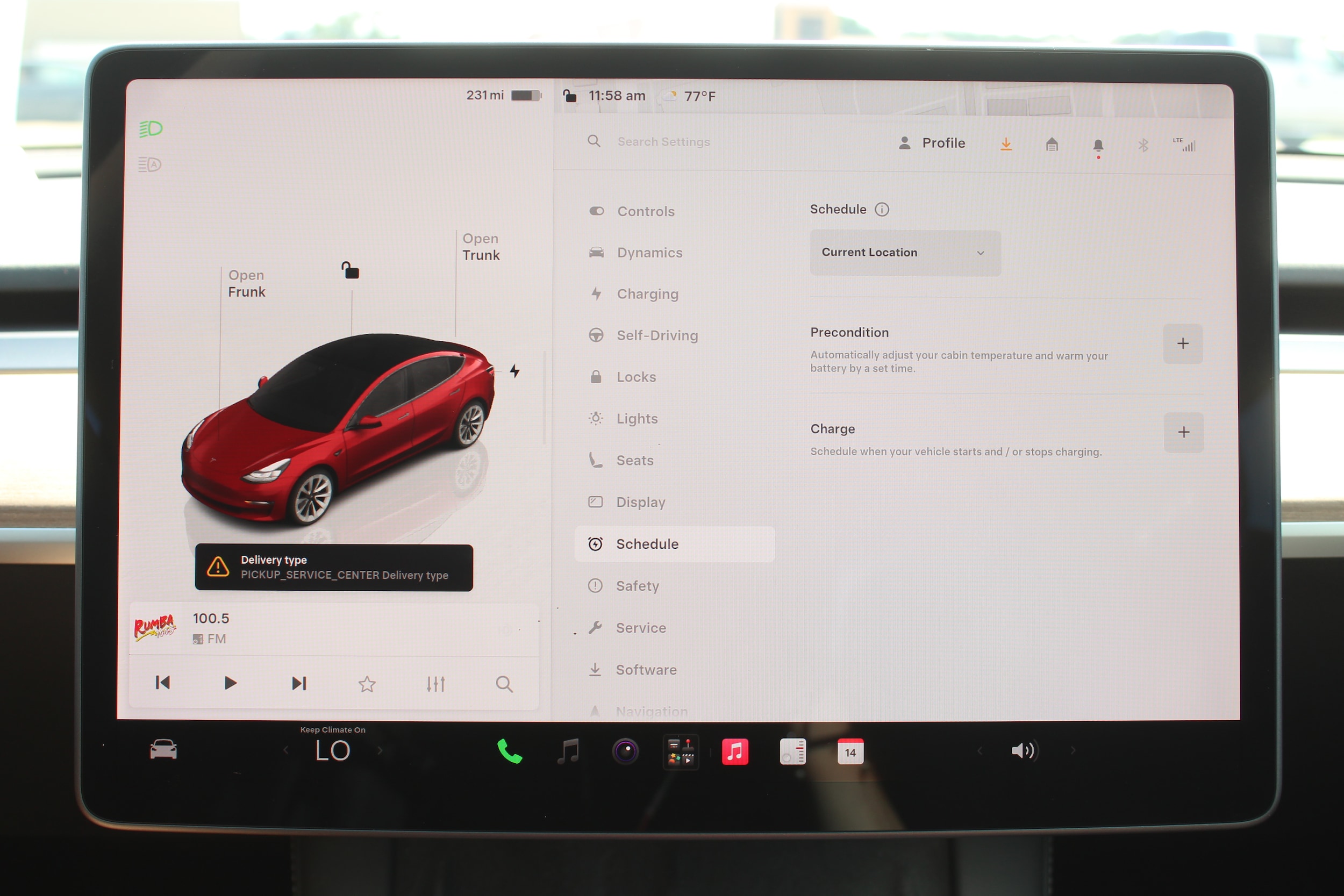This screenshot has width=1344, height=896.
Task: Open media search magnifier icon
Action: click(504, 684)
